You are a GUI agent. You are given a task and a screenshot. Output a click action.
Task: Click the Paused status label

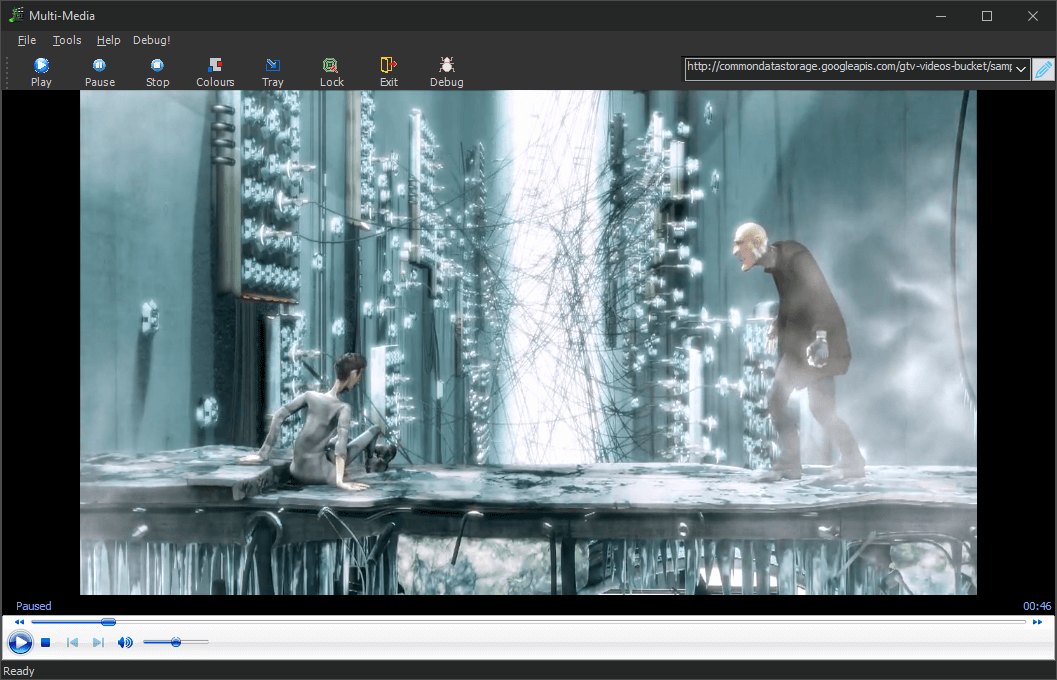34,606
